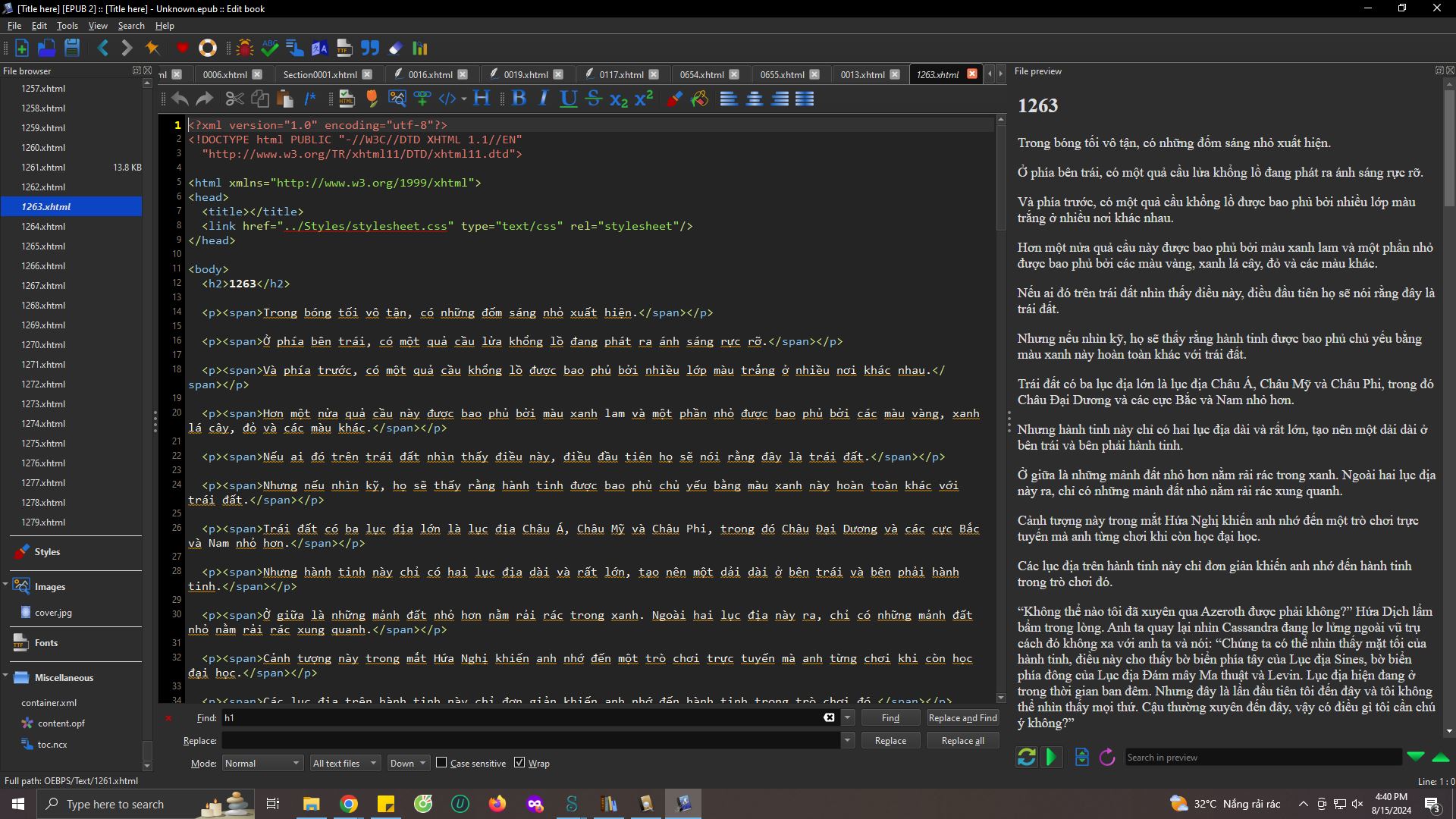Image resolution: width=1456 pixels, height=819 pixels.
Task: Collapse the Miscellaneous section
Action: (x=5, y=676)
